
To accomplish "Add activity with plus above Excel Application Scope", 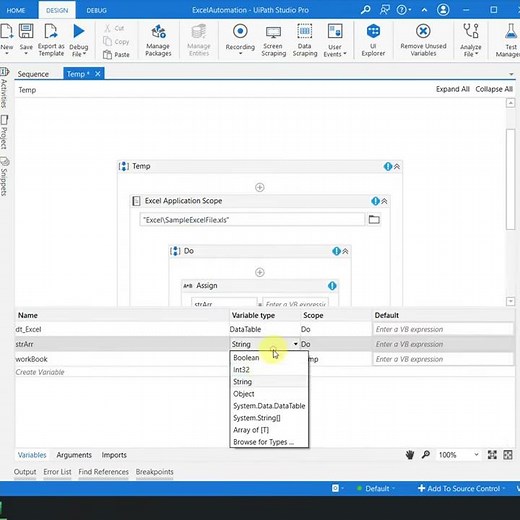I will coord(260,187).
